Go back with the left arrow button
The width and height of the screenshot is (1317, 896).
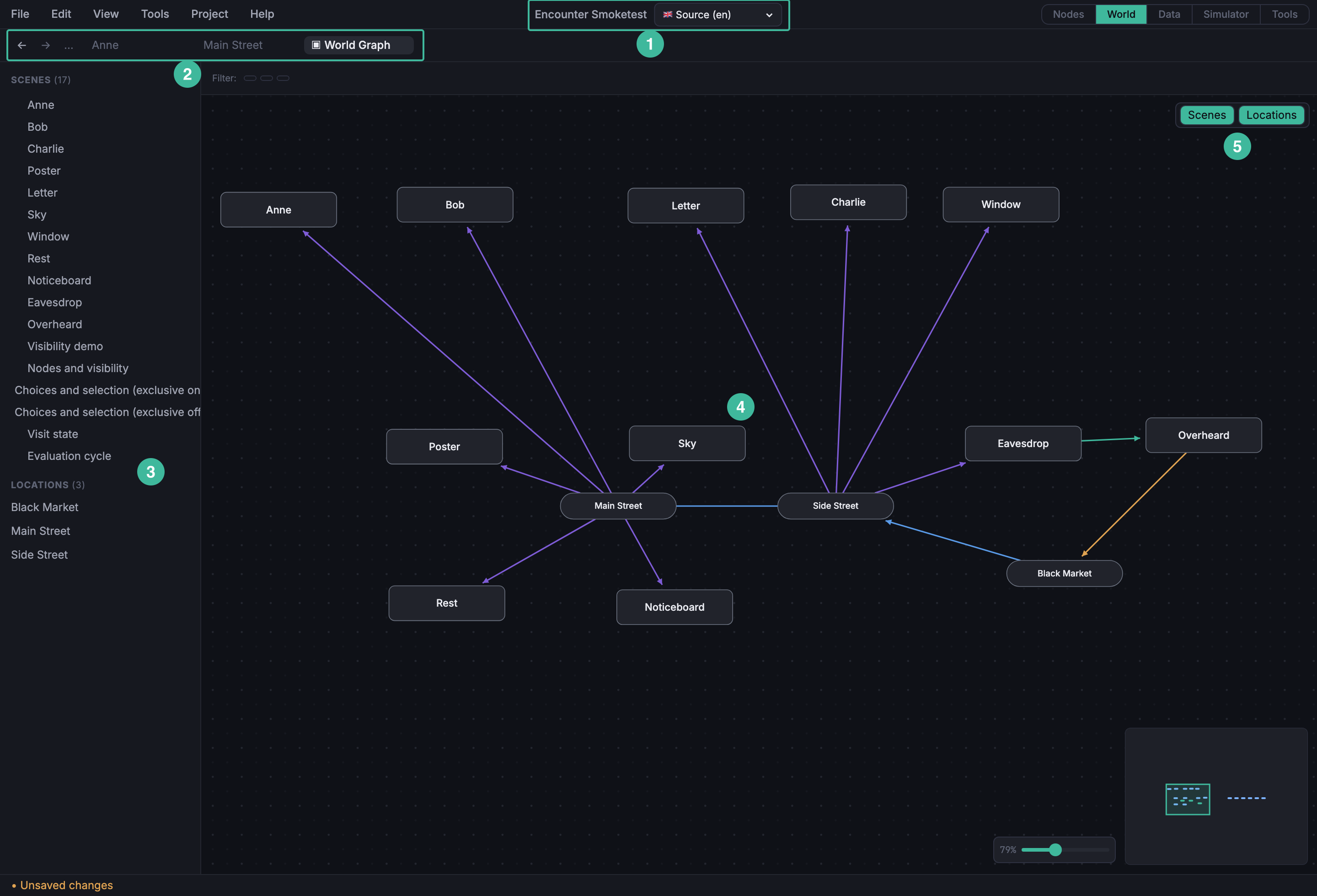pos(21,45)
